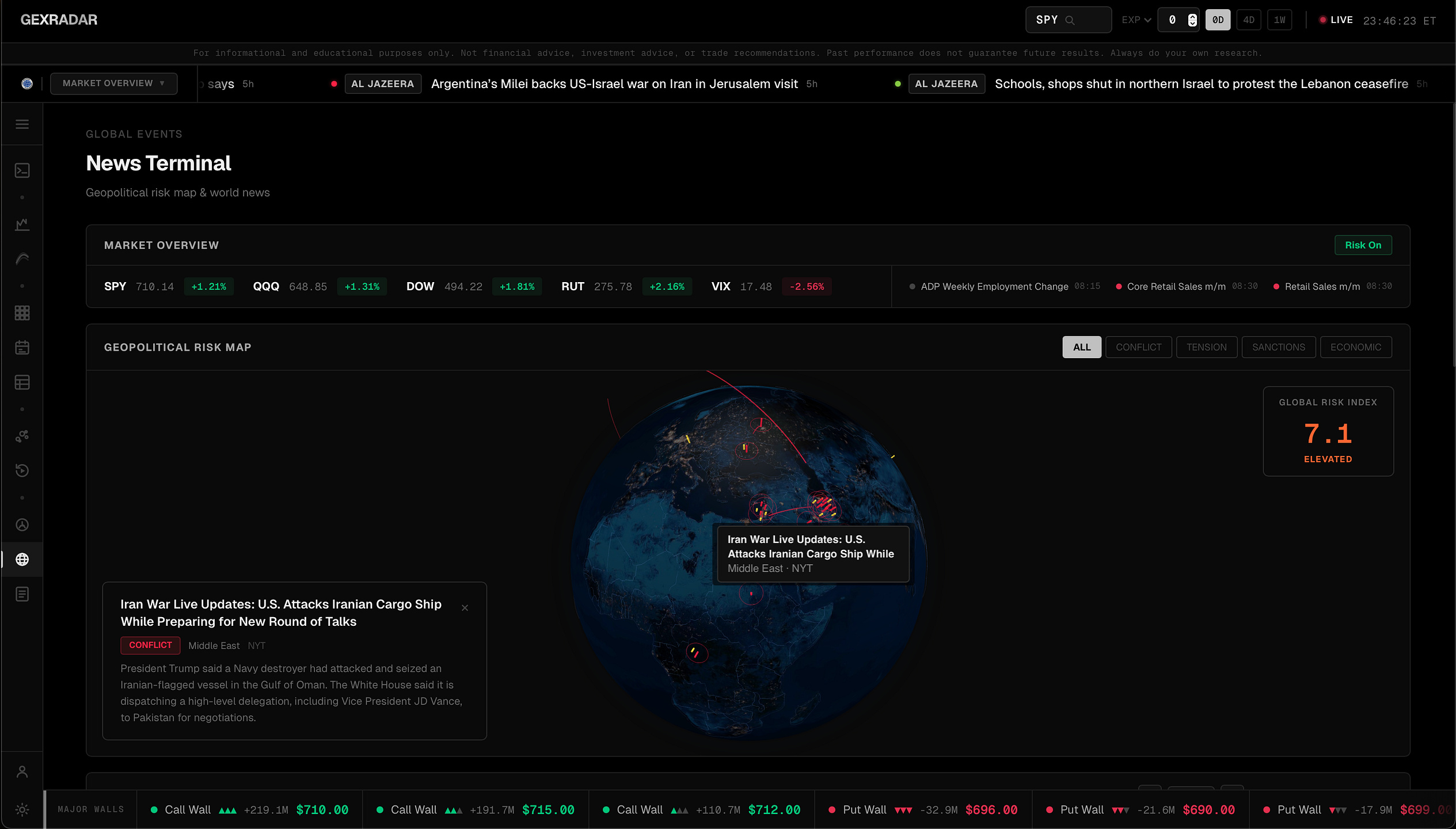Viewport: 1456px width, 829px height.
Task: Close the Iran War news detail card
Action: tap(465, 608)
